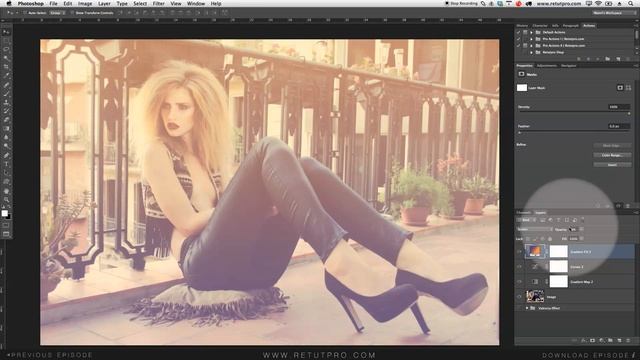640x360 pixels.
Task: Expand the Valencia Effect layer group
Action: point(527,308)
